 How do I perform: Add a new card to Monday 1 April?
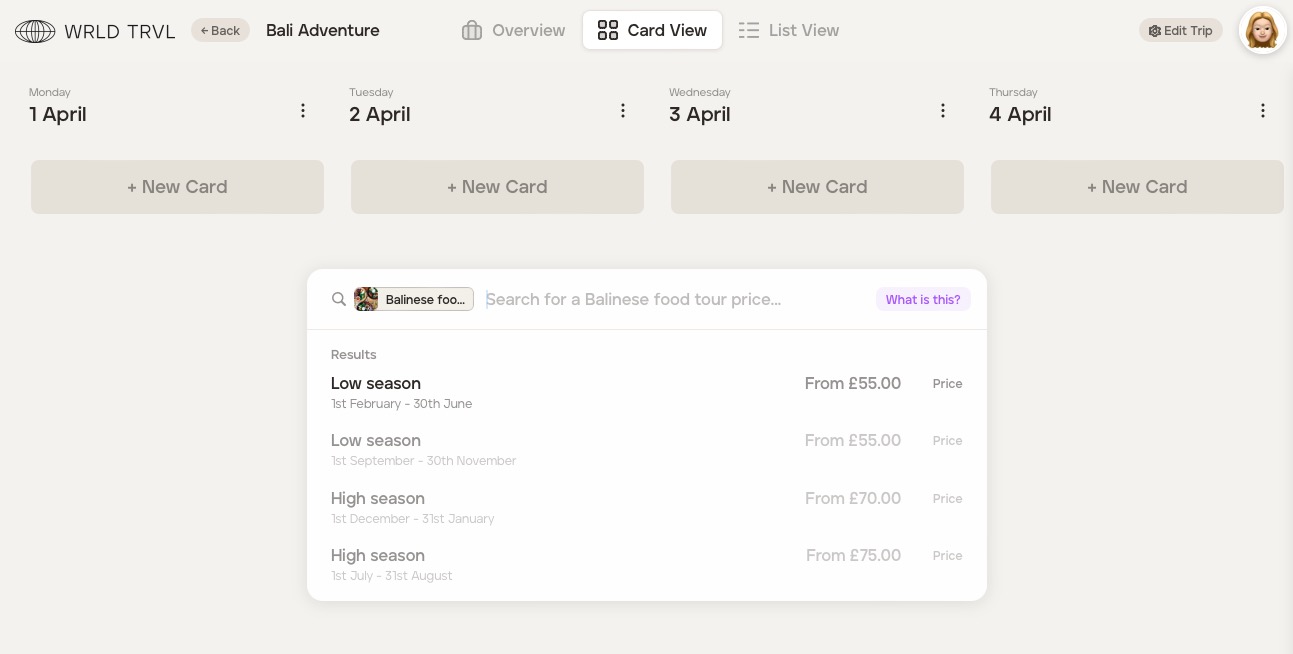click(x=177, y=187)
